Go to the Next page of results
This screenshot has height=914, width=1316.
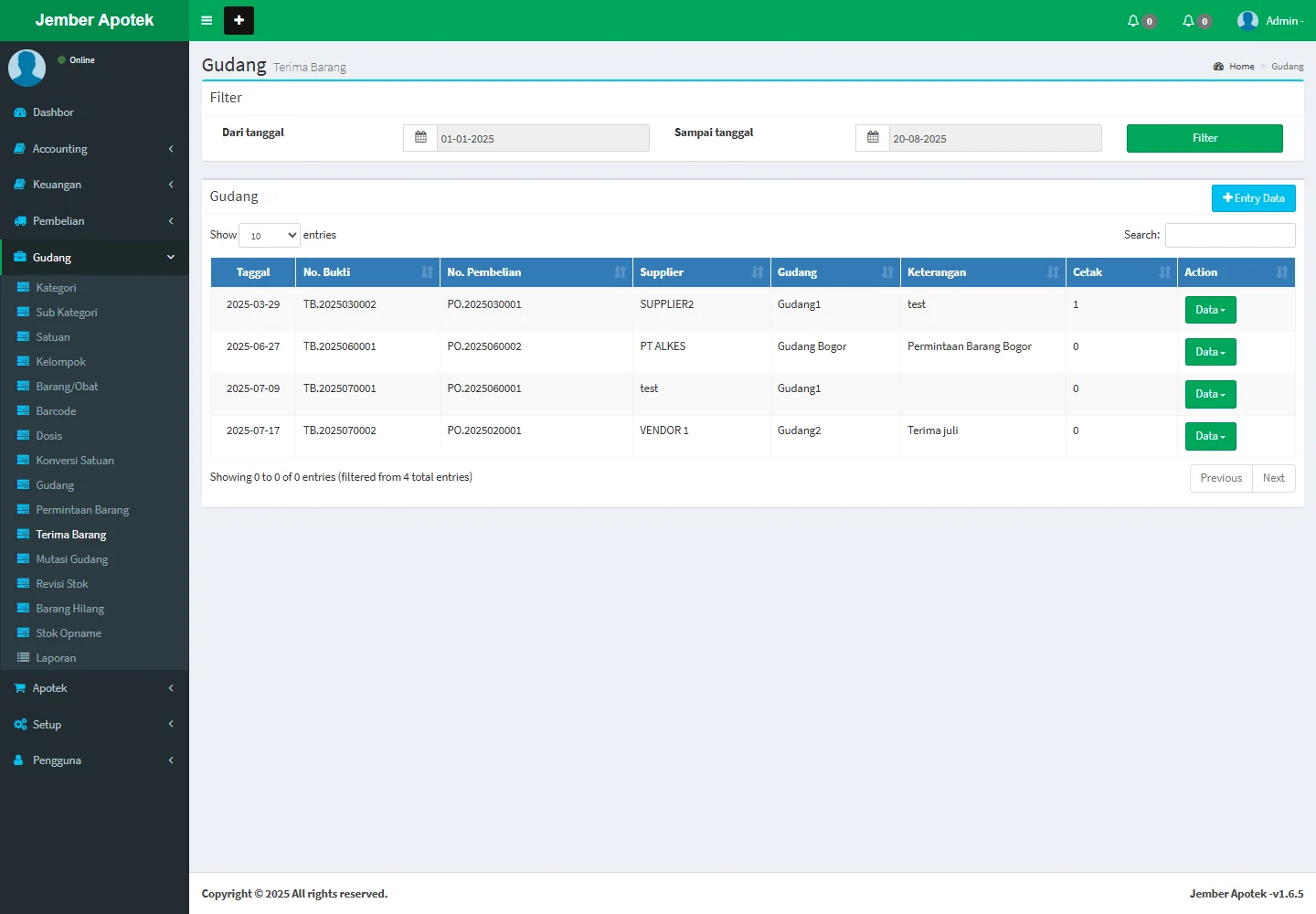coord(1273,478)
